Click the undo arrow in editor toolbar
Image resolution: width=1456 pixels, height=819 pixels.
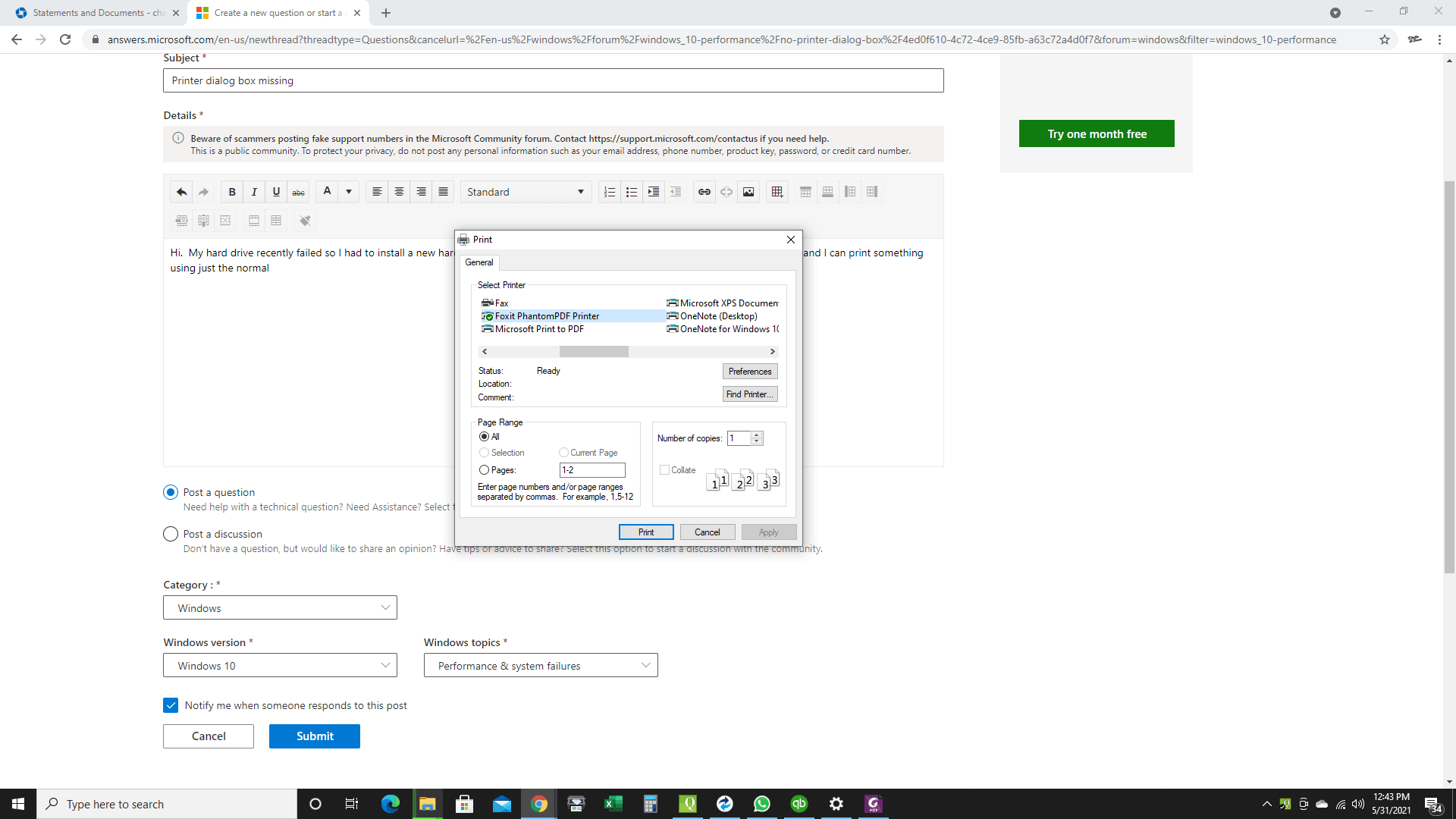click(x=181, y=192)
